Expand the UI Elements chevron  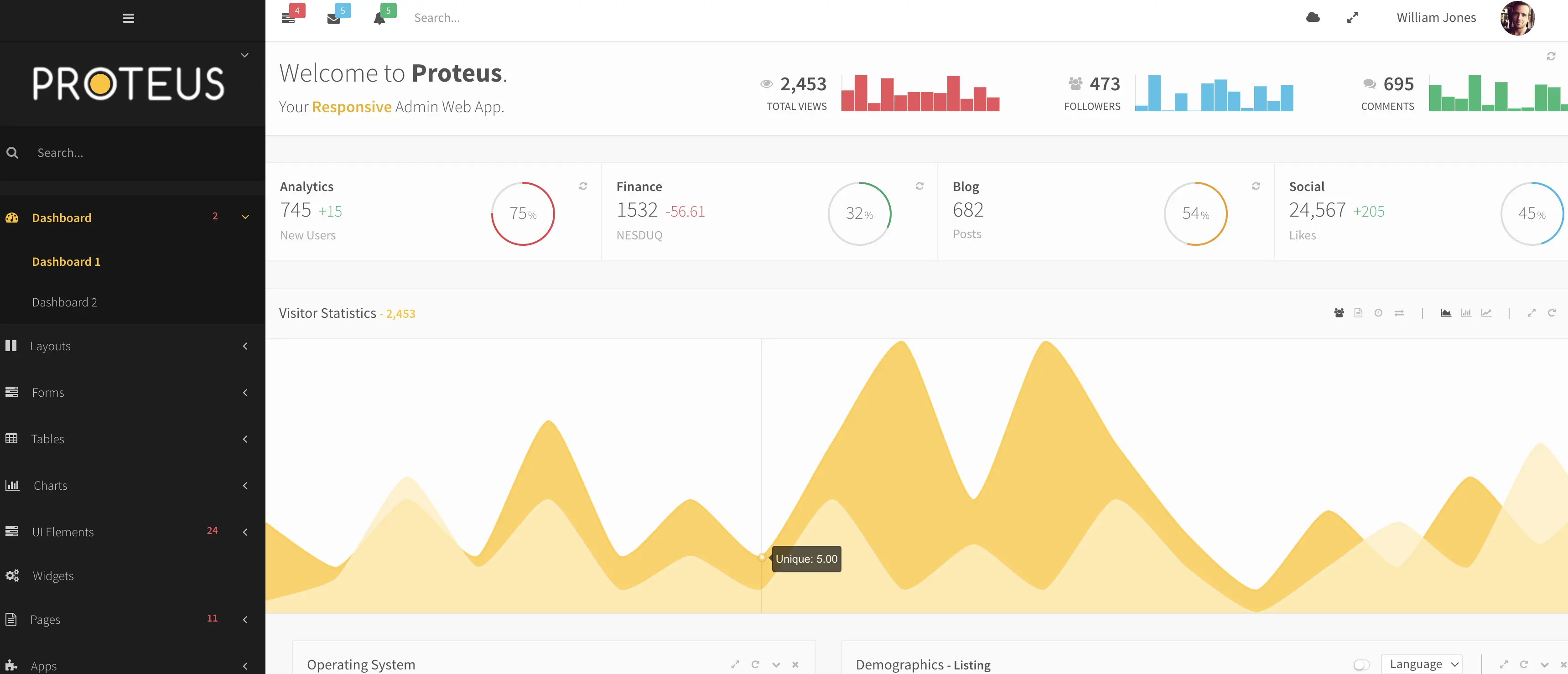pyautogui.click(x=245, y=532)
